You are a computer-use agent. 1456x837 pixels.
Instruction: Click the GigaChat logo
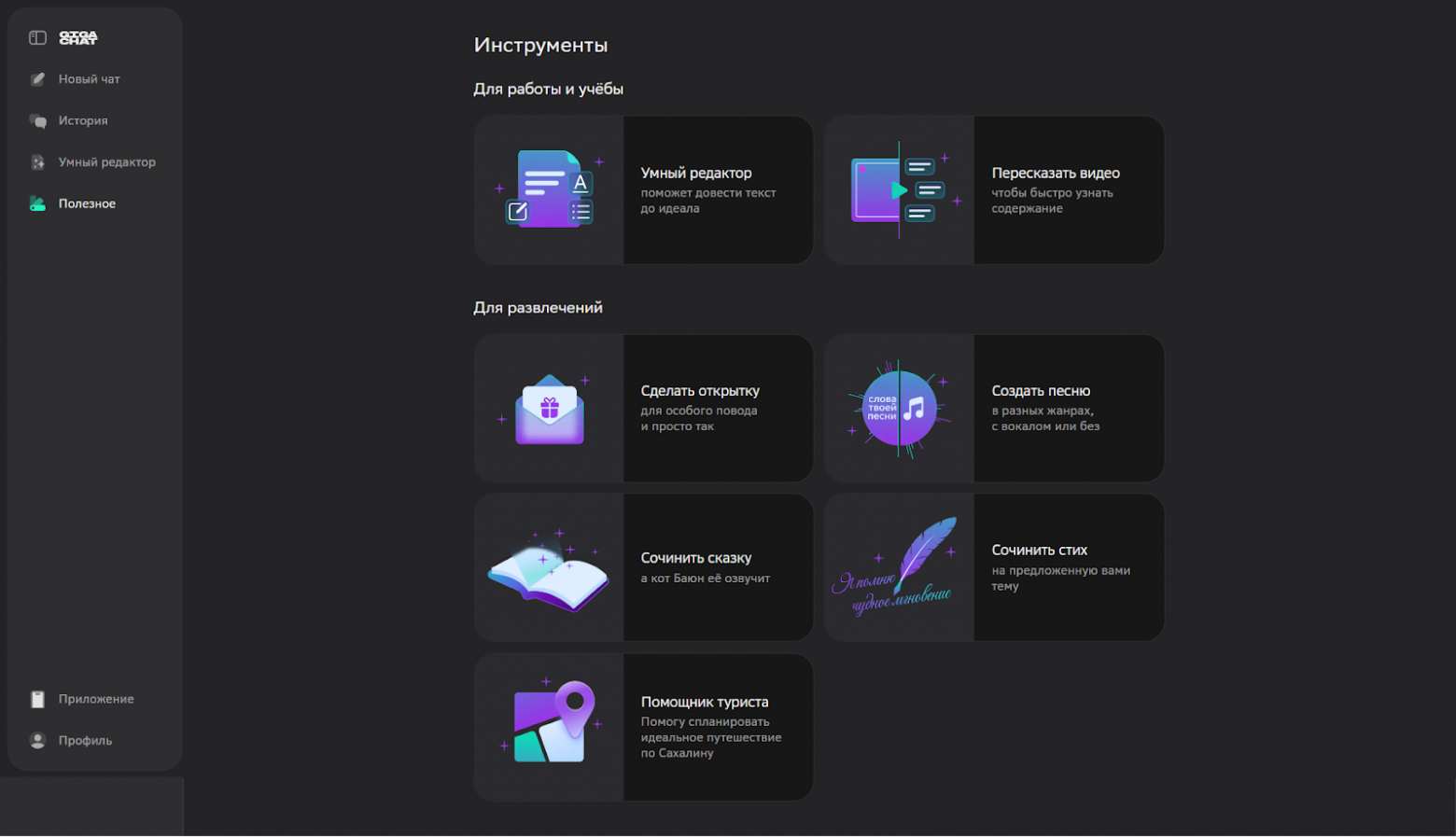77,37
